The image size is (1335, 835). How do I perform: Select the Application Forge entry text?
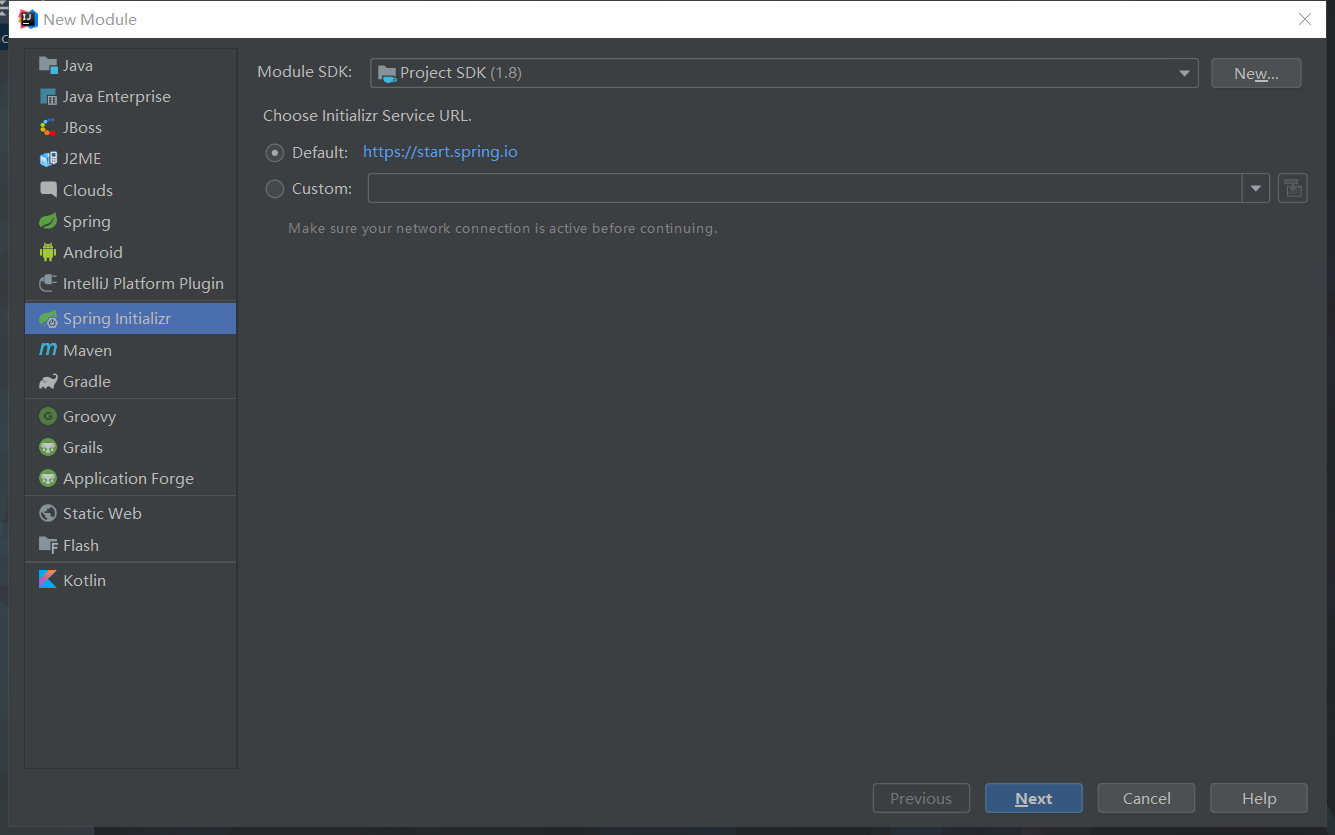[x=128, y=478]
